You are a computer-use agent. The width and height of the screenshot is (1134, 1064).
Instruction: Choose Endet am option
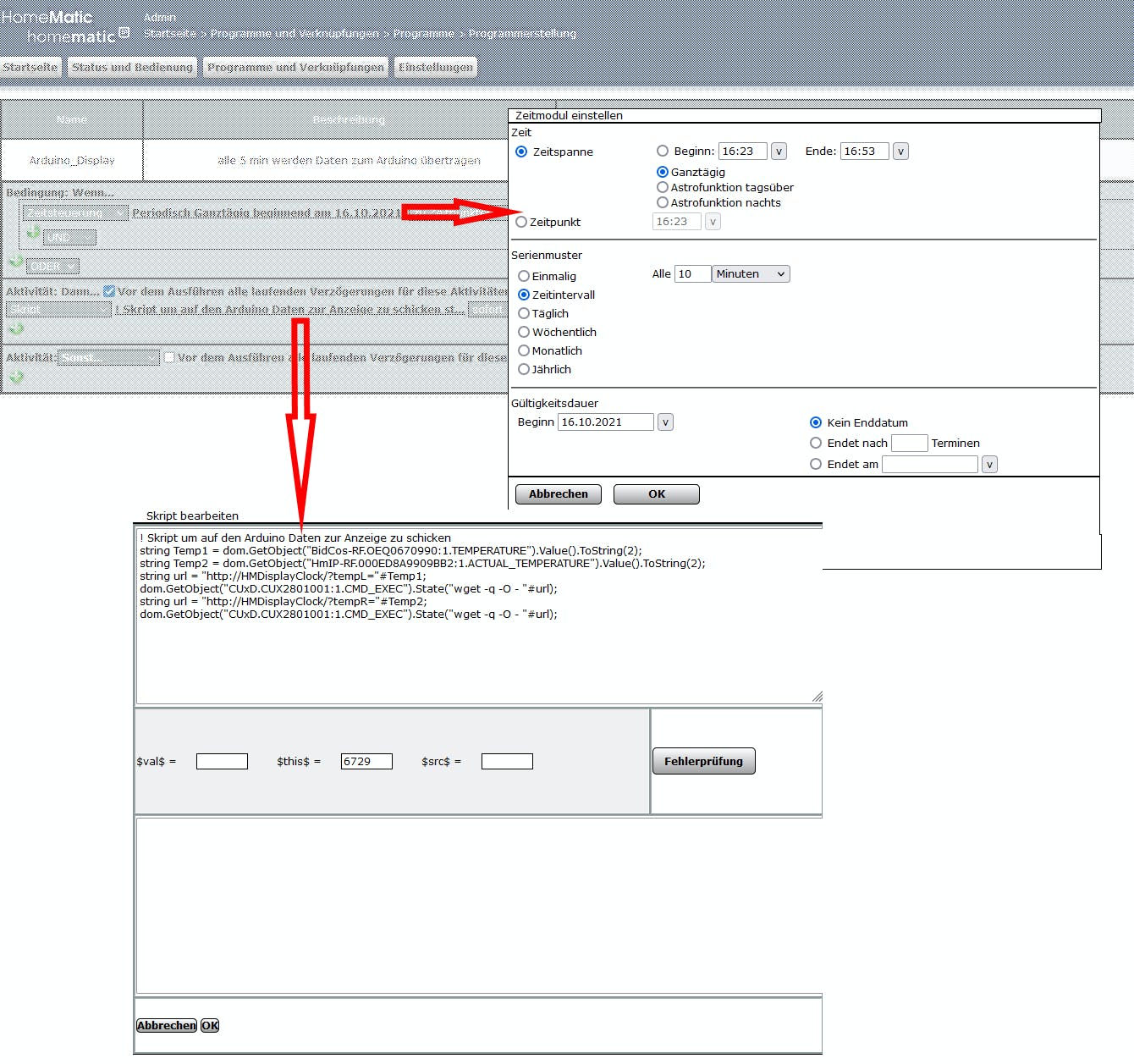click(816, 464)
